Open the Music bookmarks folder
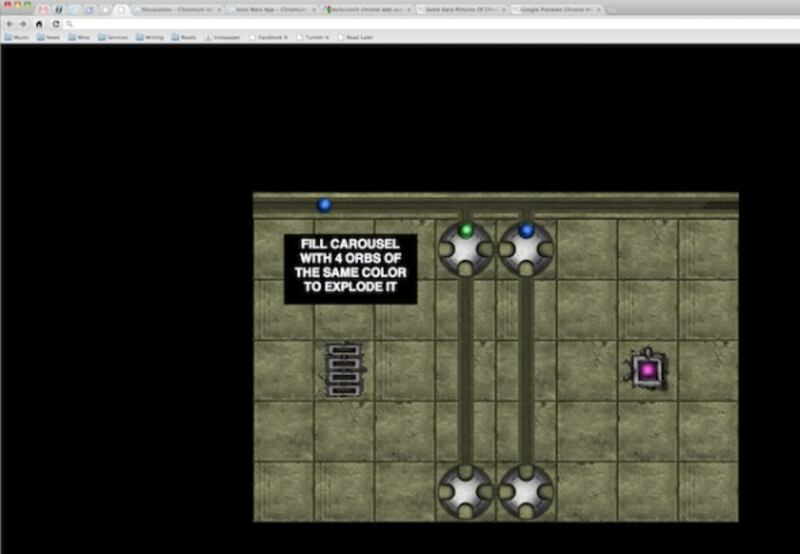This screenshot has width=800, height=554. click(x=17, y=37)
